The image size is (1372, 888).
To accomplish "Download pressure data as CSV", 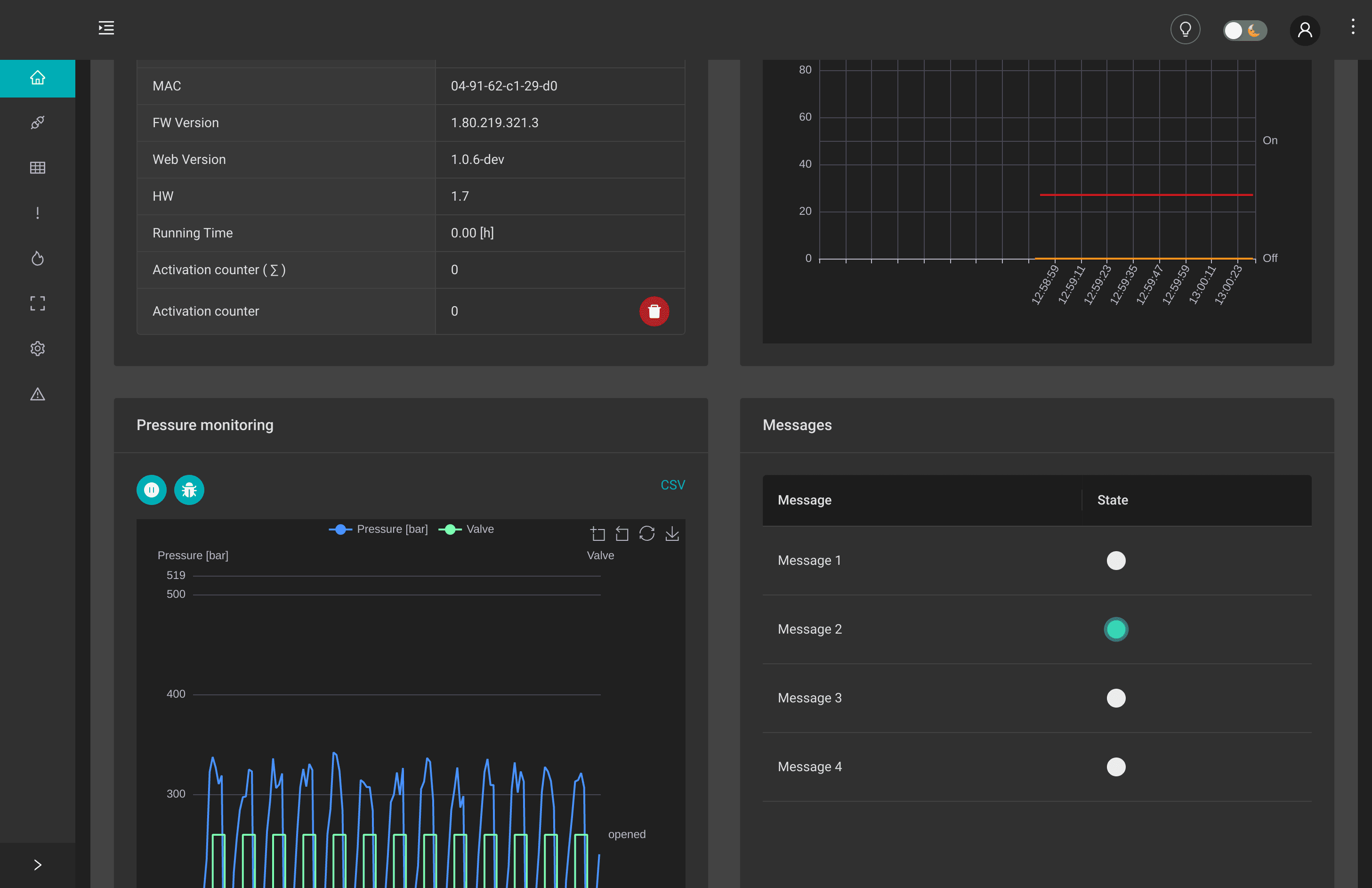I will tap(672, 485).
